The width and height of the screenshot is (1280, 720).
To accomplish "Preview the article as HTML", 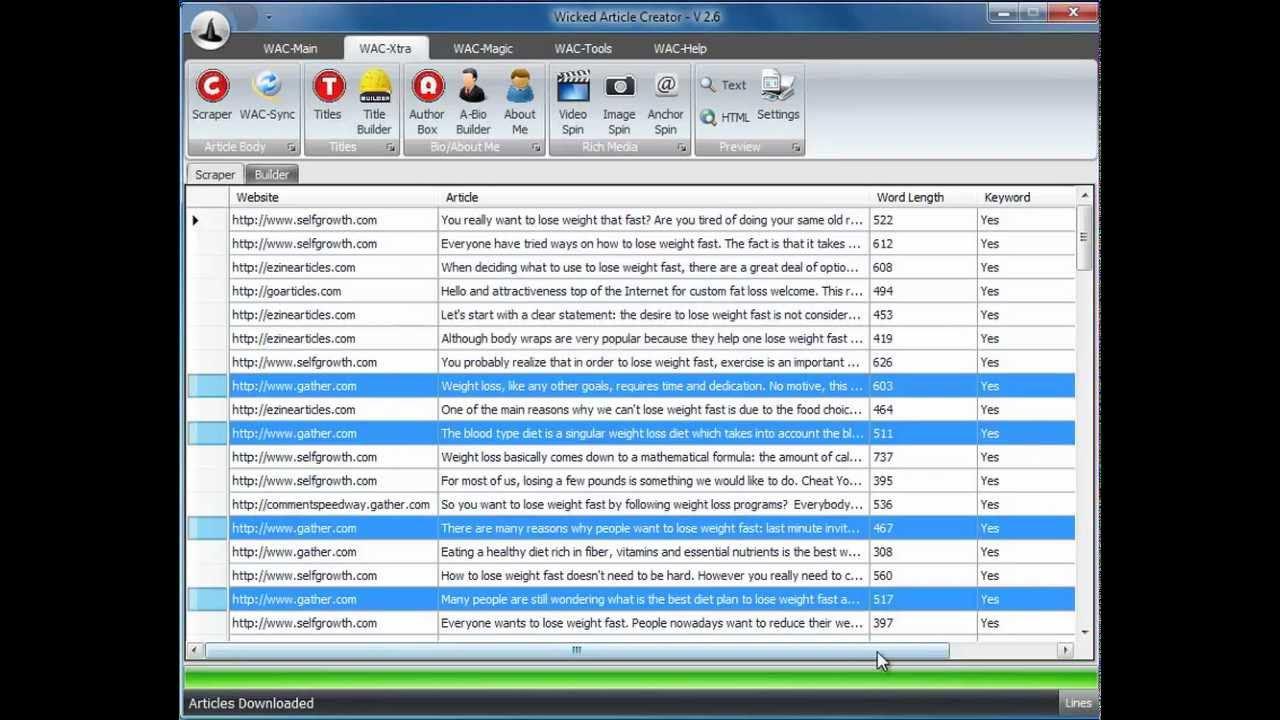I will [725, 117].
